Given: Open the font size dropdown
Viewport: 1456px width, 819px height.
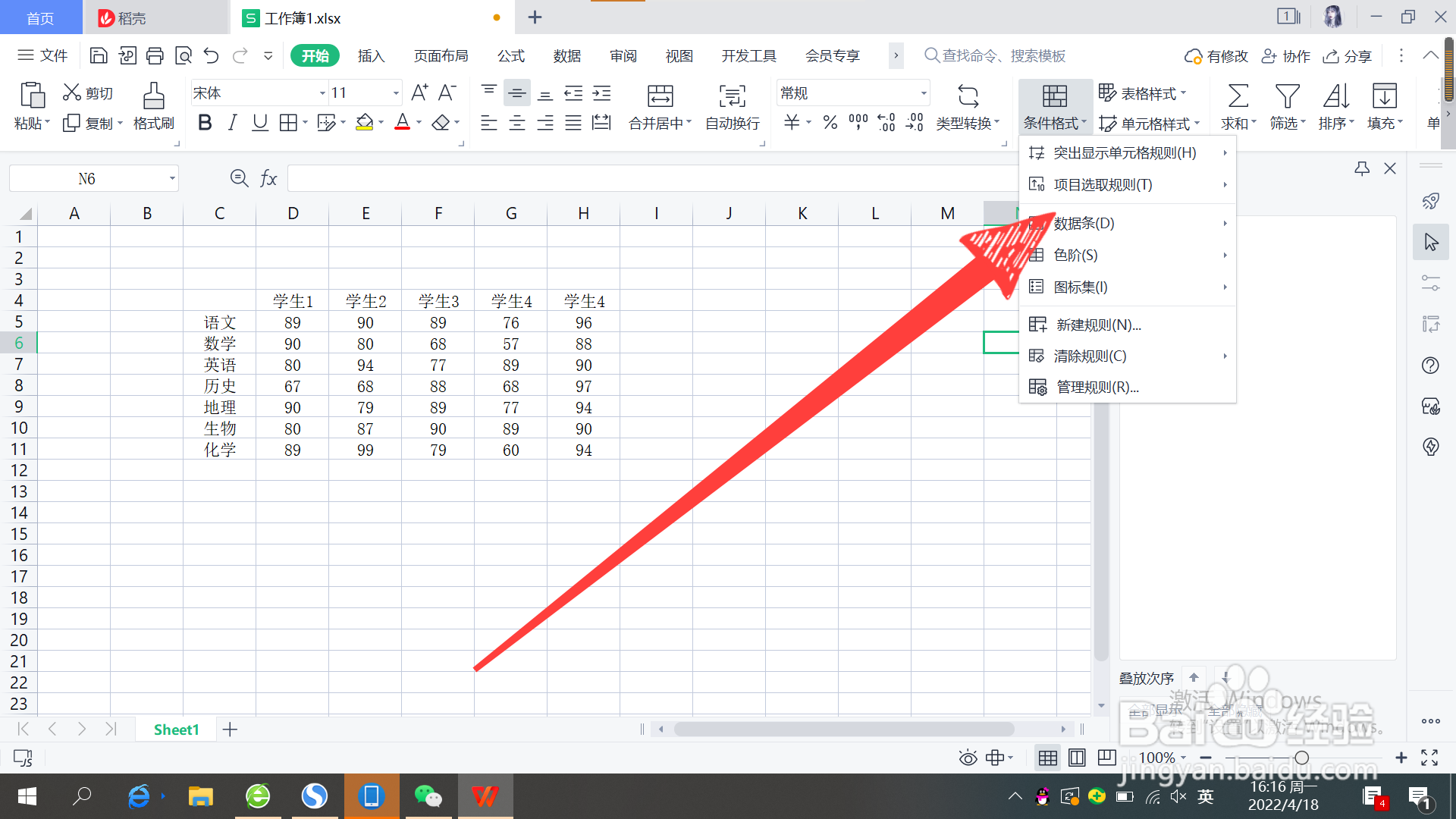Looking at the screenshot, I should pos(396,93).
